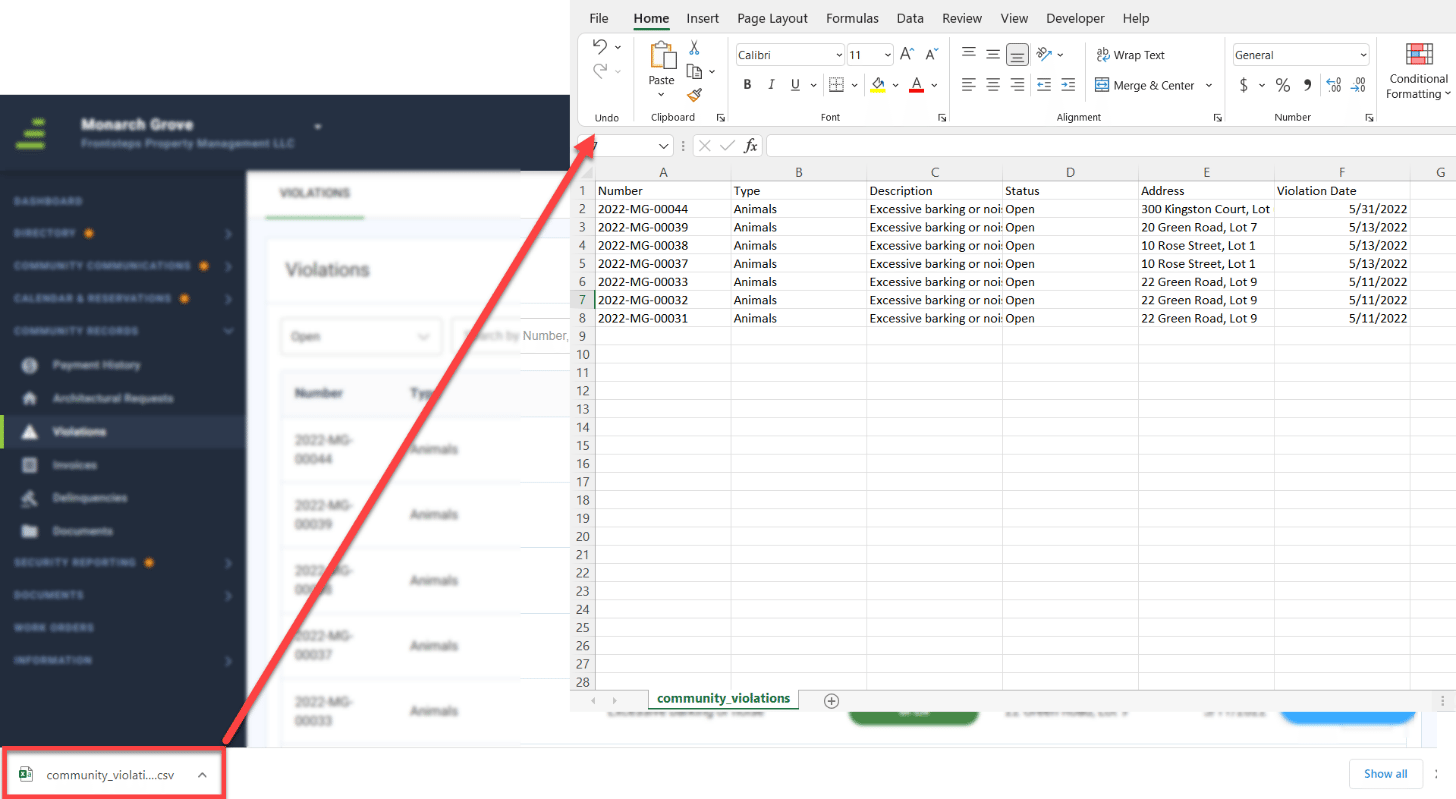Open the Fill Color palette arrow
Screen dimensions: 1456x799
click(x=895, y=85)
